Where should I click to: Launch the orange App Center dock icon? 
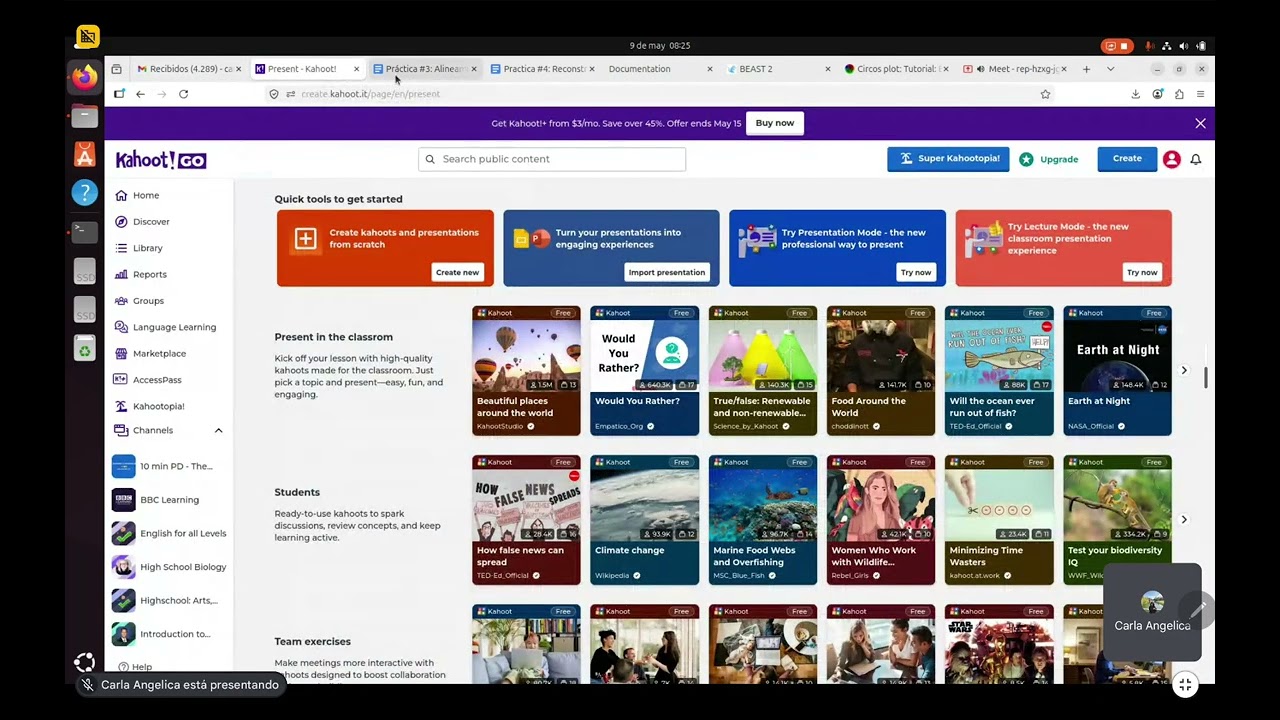point(85,154)
